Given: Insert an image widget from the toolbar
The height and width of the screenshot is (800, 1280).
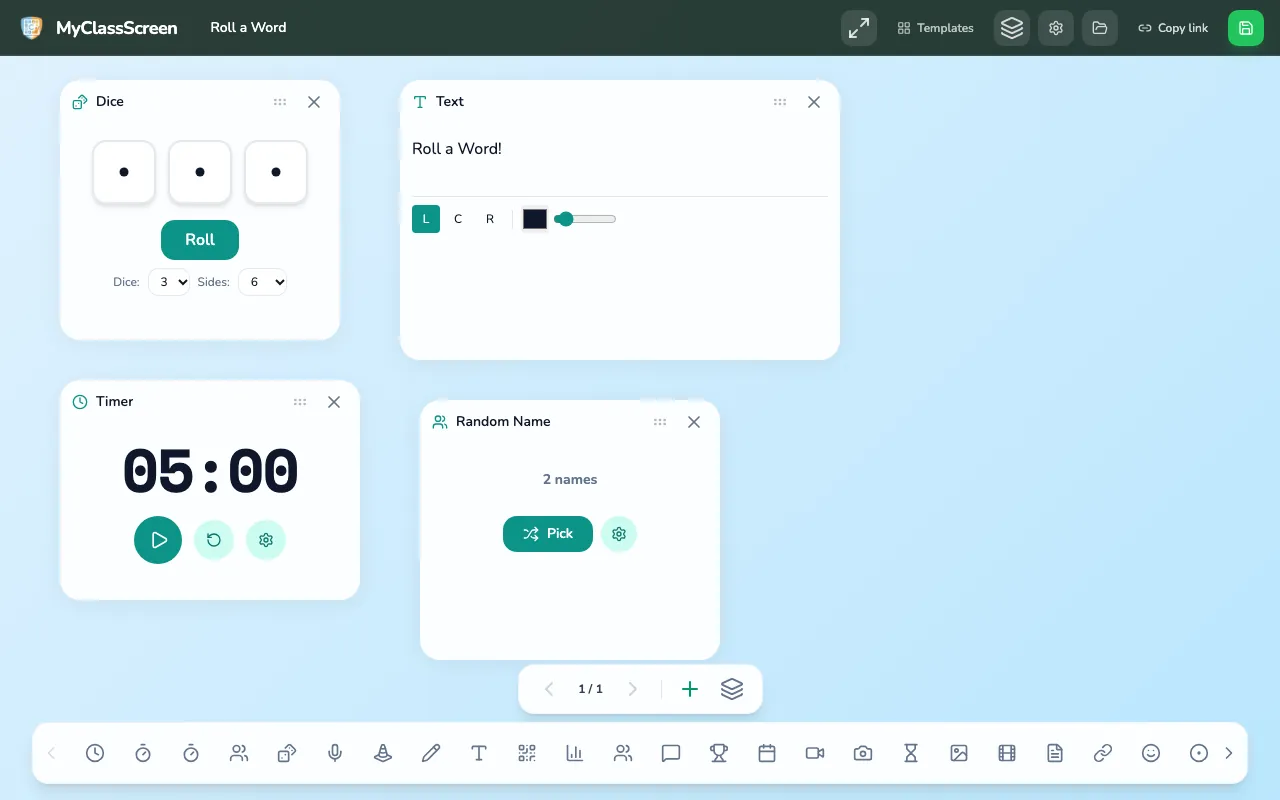Looking at the screenshot, I should point(959,753).
